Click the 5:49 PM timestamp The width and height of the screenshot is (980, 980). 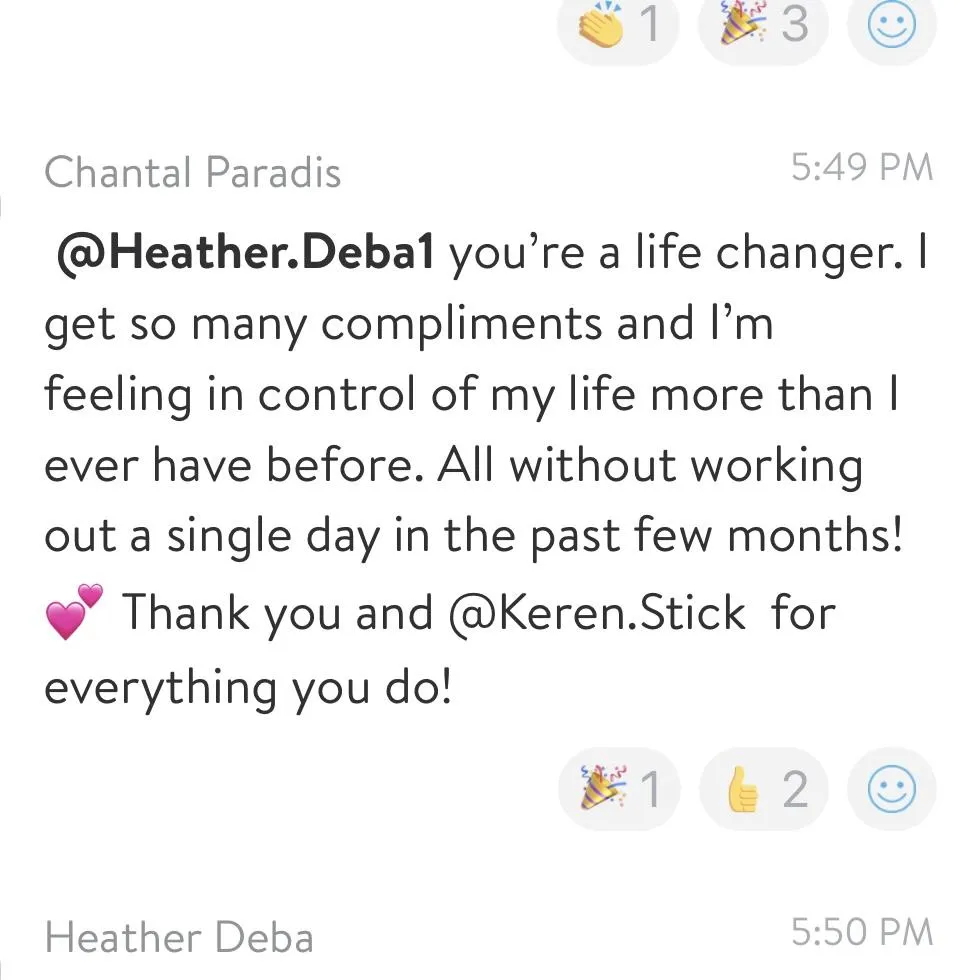tap(861, 168)
